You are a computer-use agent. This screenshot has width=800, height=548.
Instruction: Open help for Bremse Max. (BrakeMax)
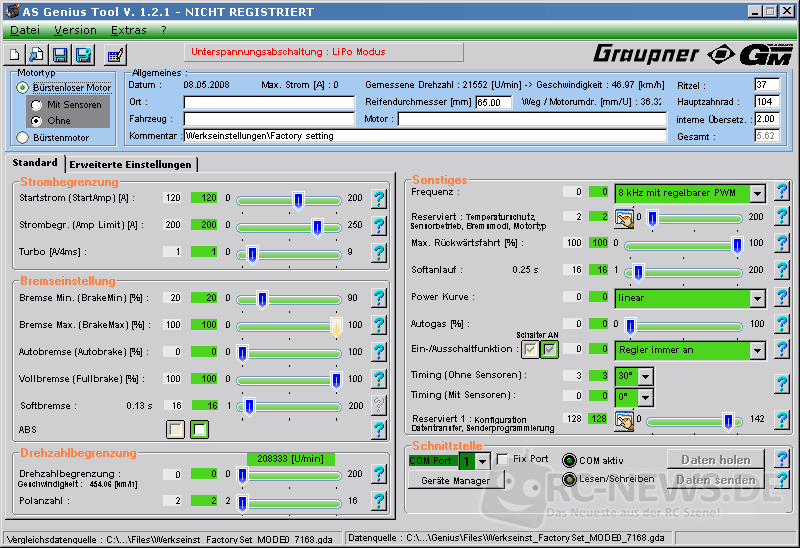pos(379,325)
